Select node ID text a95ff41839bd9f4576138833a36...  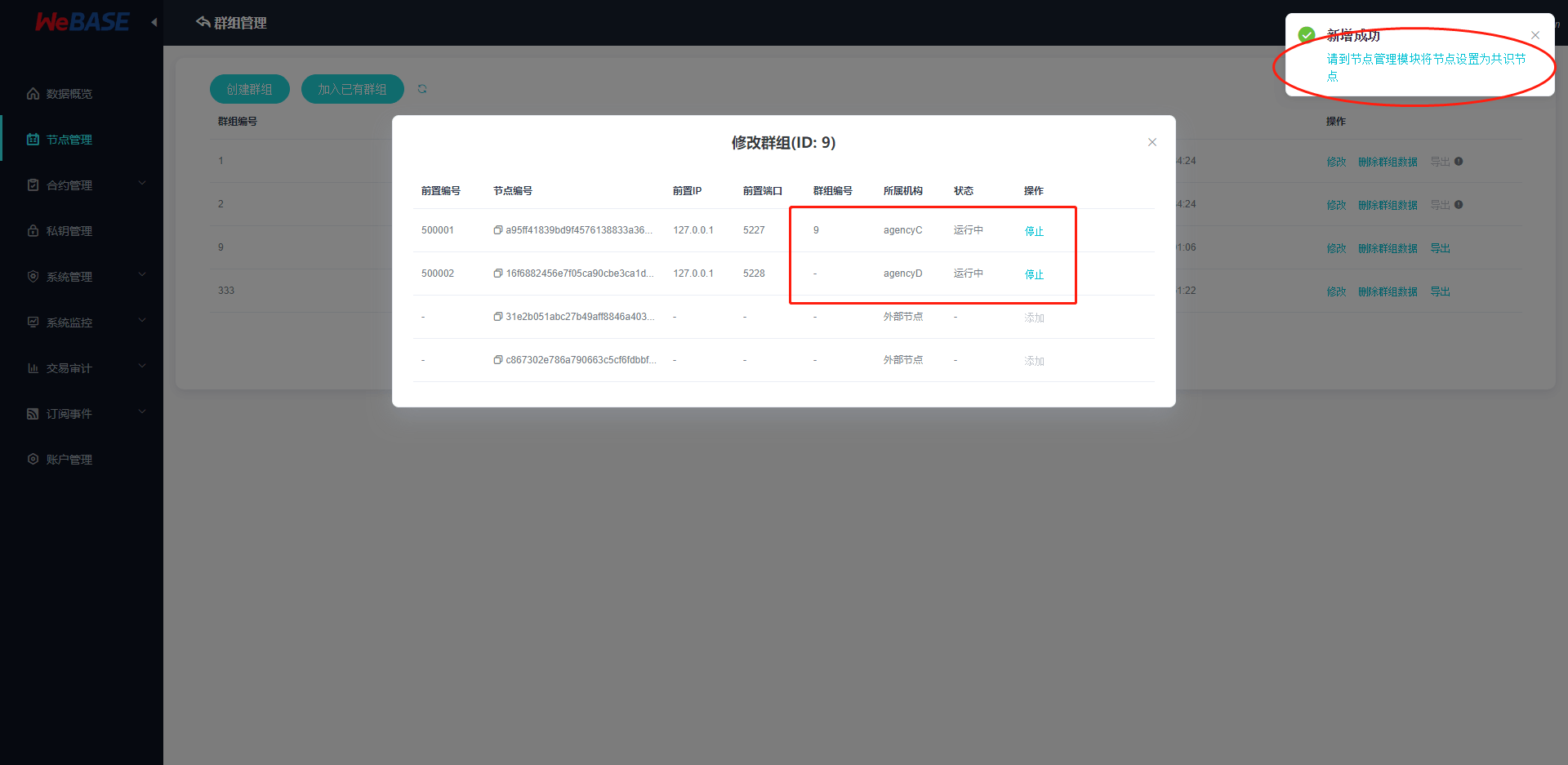coord(578,230)
